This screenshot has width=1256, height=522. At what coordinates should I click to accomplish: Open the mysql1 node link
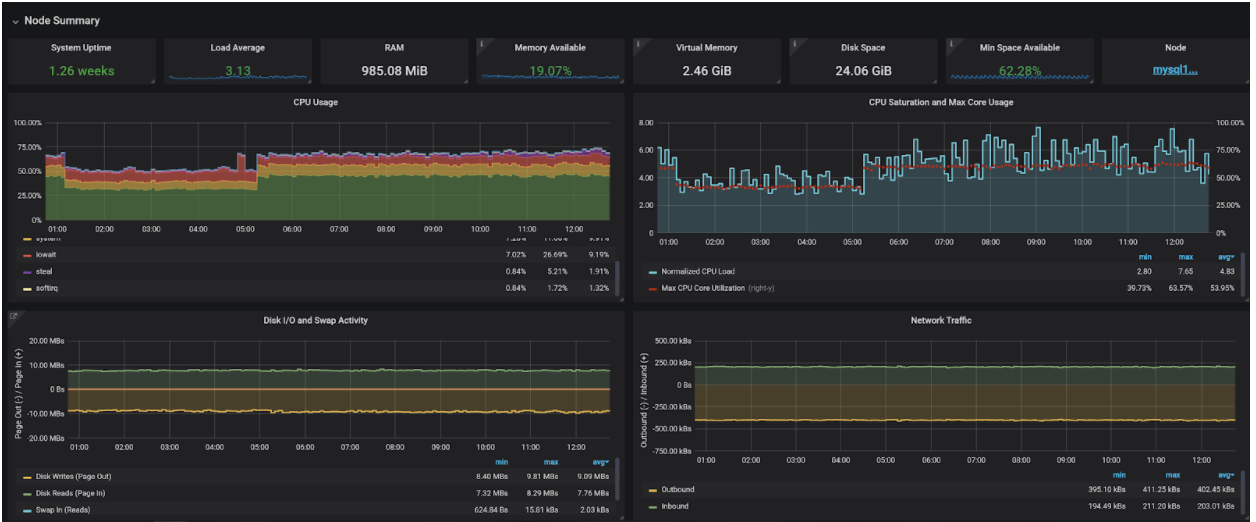[x=1175, y=71]
